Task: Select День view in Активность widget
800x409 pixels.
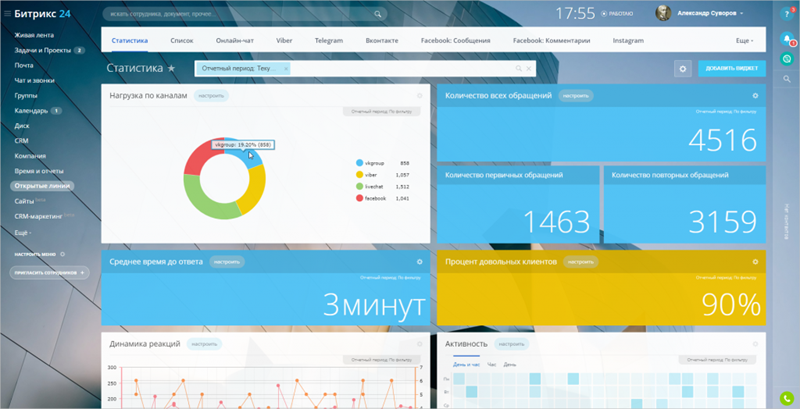Action: tap(510, 365)
